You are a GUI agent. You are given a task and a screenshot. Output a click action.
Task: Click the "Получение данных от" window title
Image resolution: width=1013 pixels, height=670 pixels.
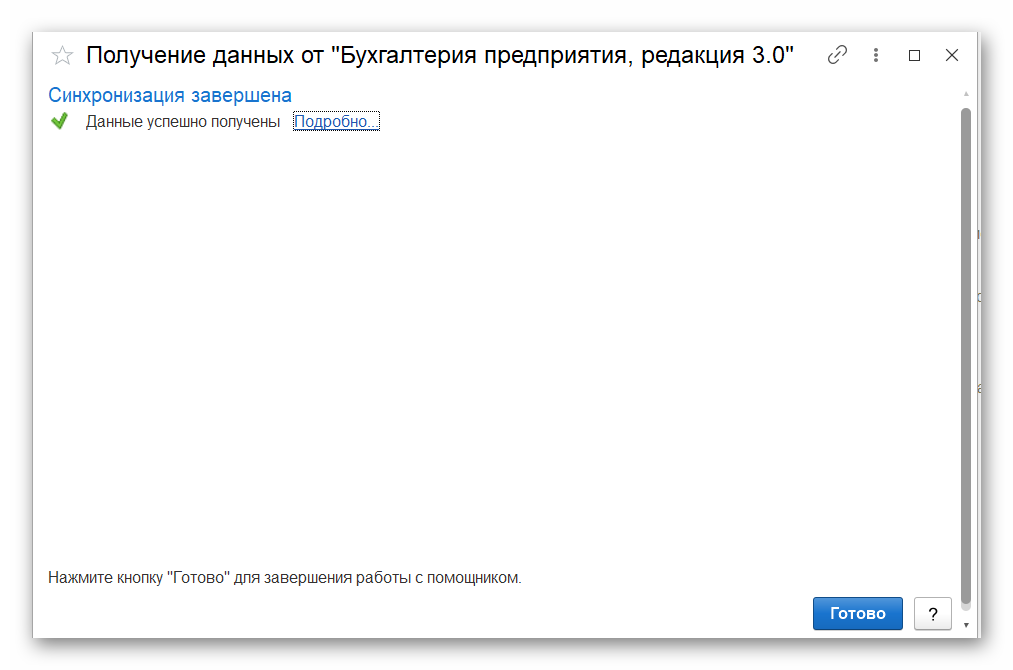tap(205, 55)
